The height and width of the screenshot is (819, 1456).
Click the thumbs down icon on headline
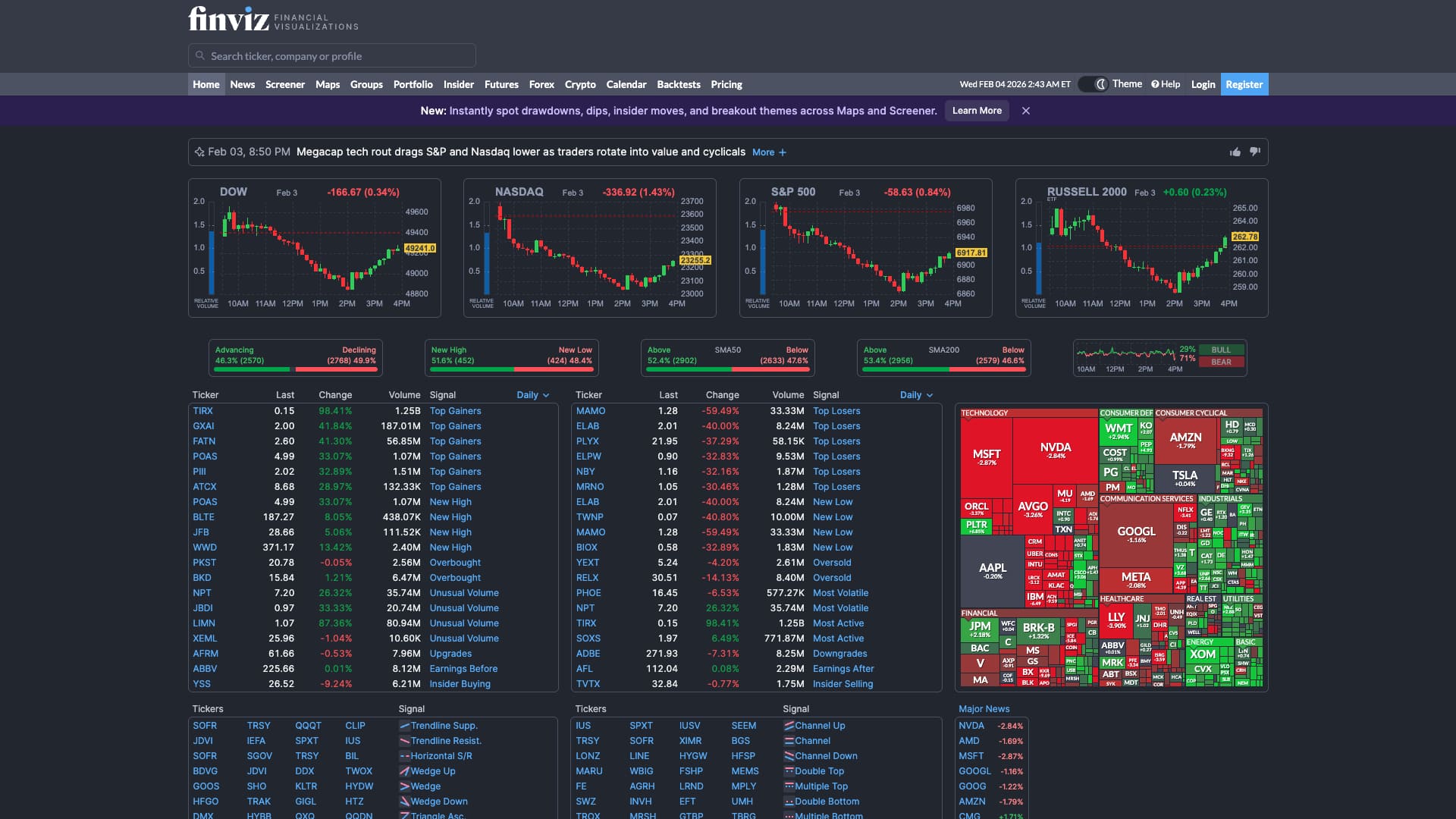pos(1255,152)
